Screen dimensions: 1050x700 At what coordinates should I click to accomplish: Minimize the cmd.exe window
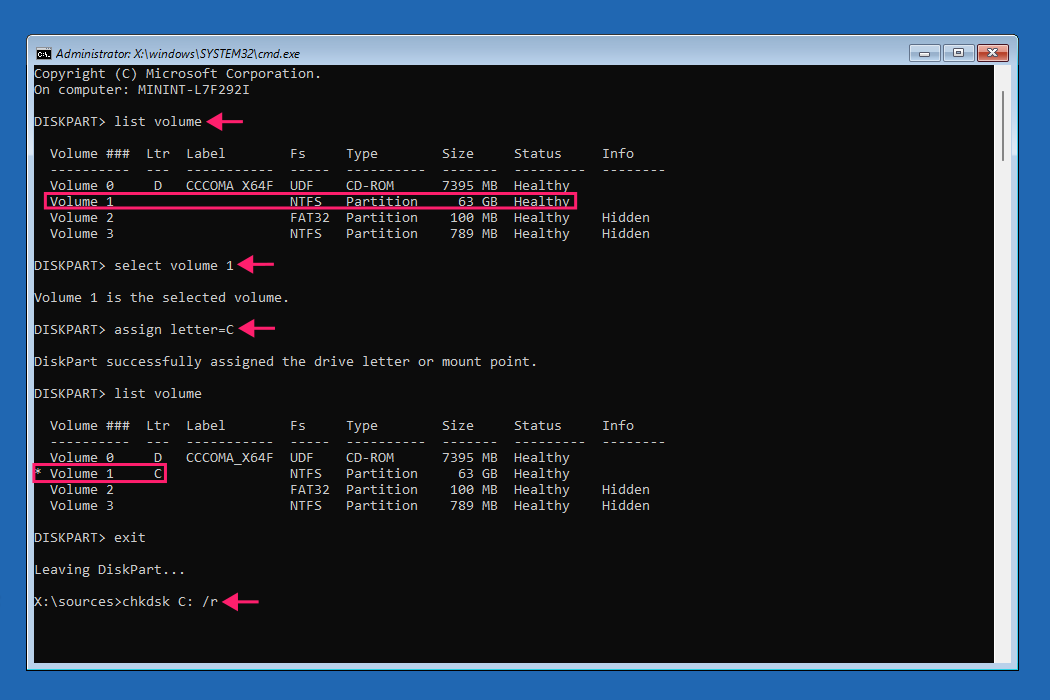coord(925,53)
